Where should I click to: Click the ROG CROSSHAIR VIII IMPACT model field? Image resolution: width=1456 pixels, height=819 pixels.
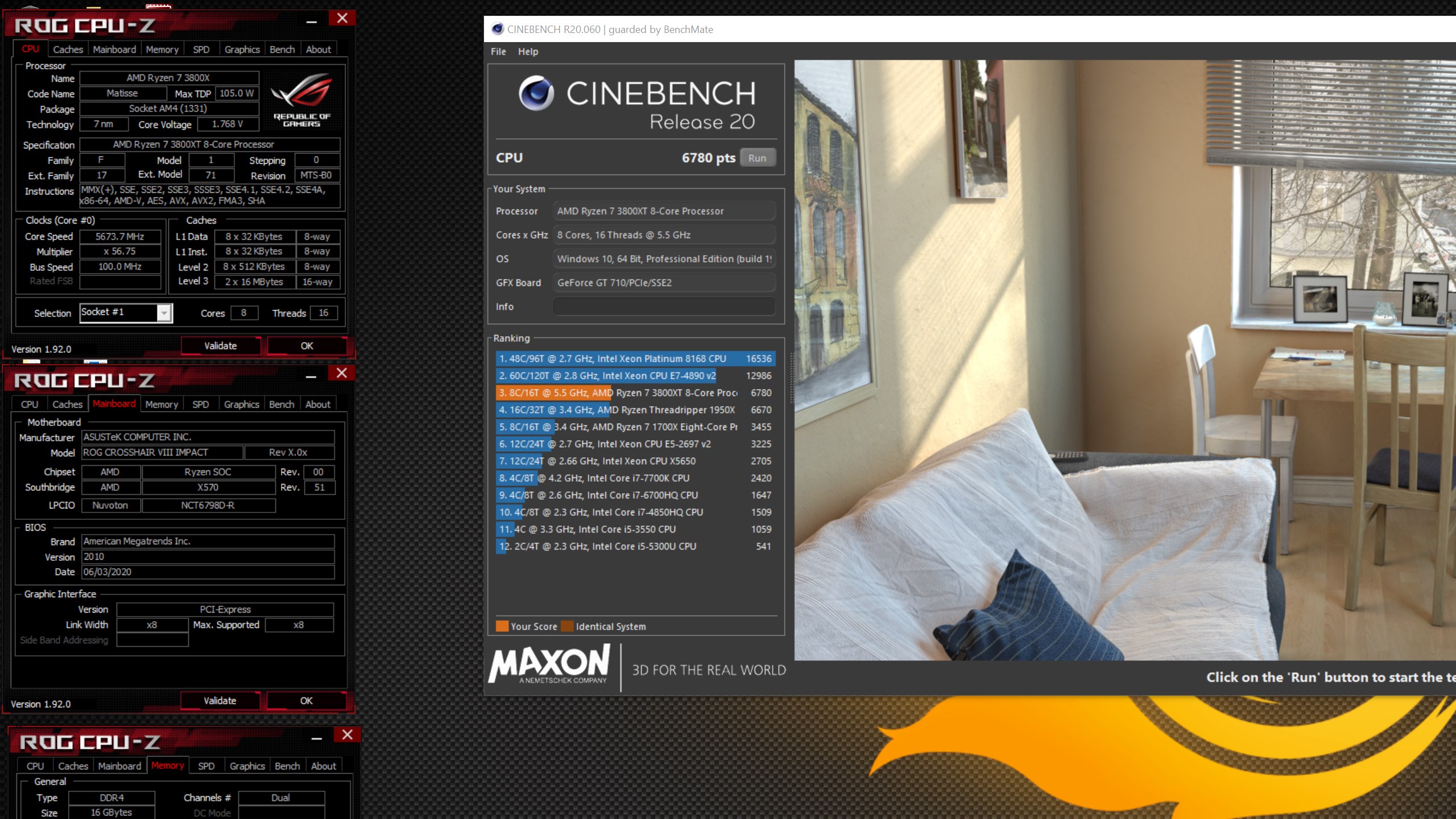point(162,453)
